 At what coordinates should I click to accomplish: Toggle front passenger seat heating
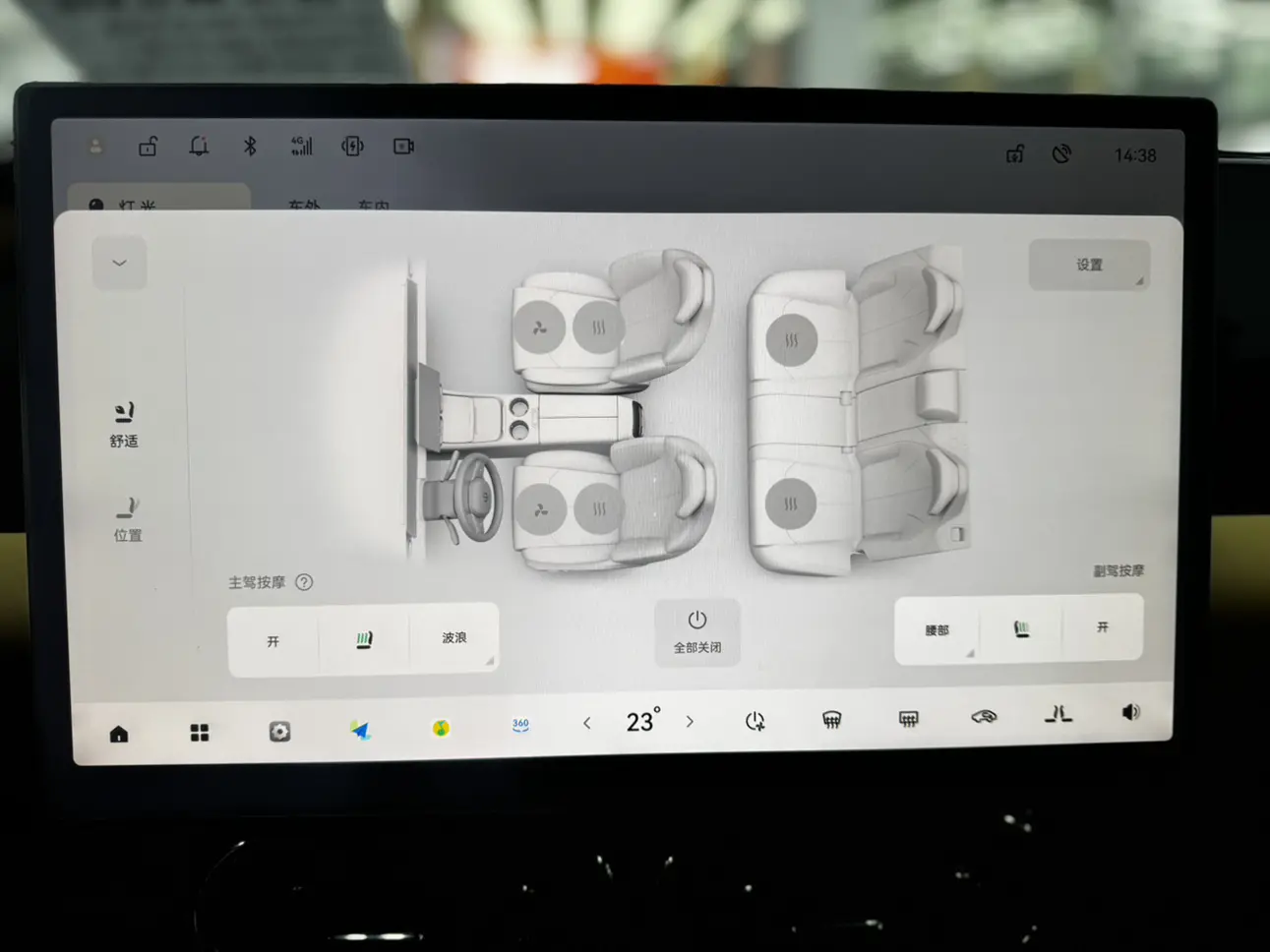[598, 327]
